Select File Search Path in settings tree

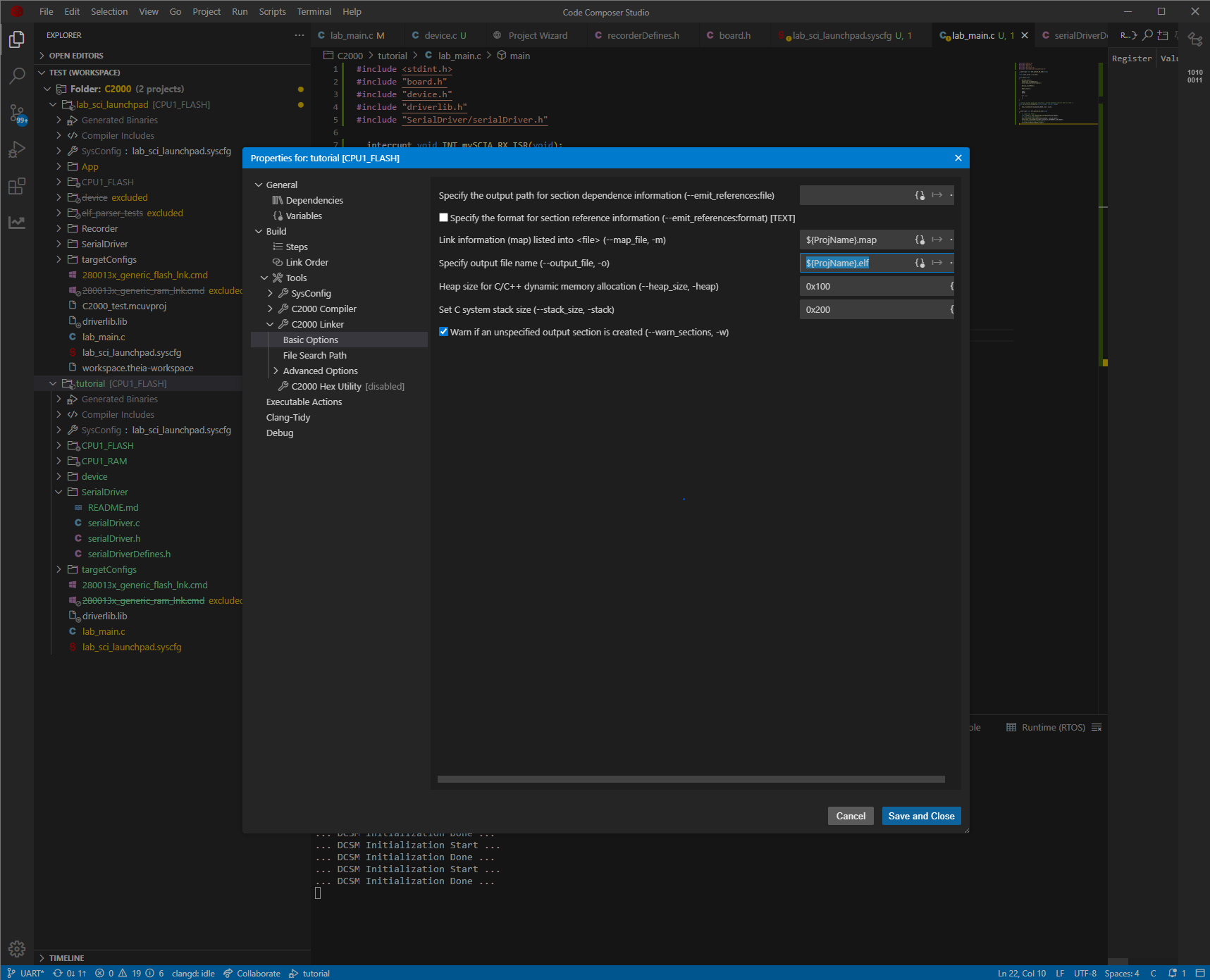pos(314,355)
